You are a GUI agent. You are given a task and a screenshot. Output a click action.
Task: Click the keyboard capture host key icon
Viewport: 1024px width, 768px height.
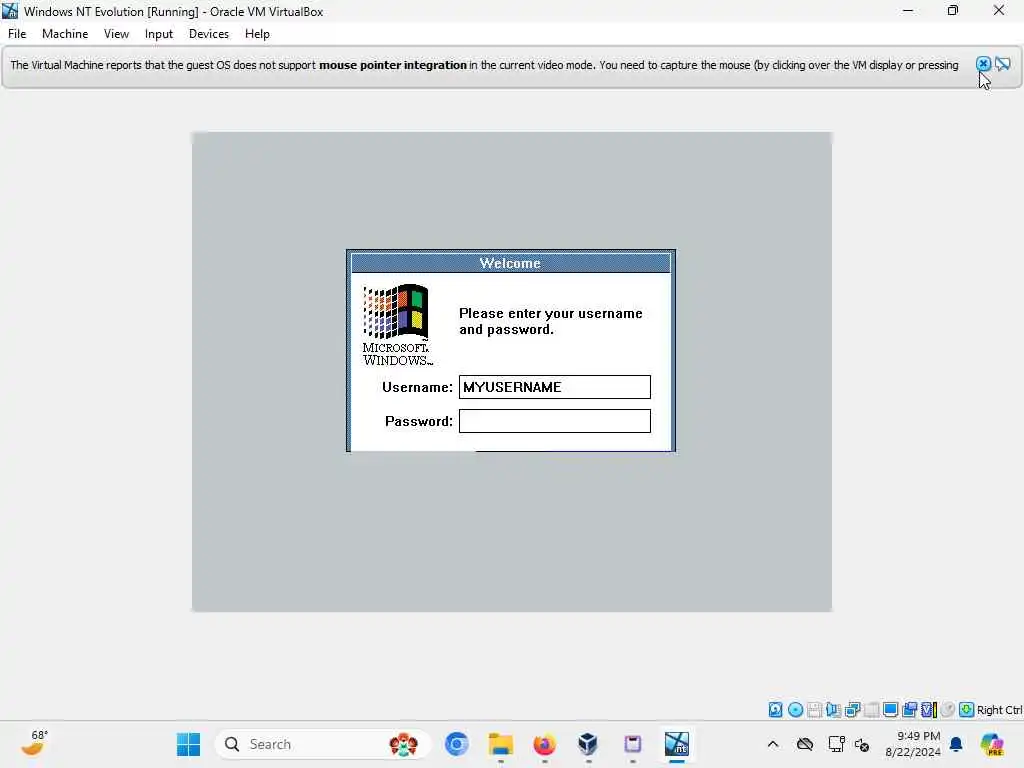[x=967, y=710]
